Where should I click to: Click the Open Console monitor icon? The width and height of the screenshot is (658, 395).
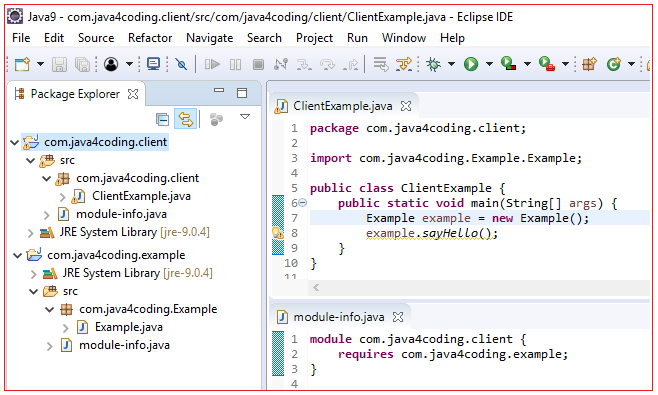point(154,64)
